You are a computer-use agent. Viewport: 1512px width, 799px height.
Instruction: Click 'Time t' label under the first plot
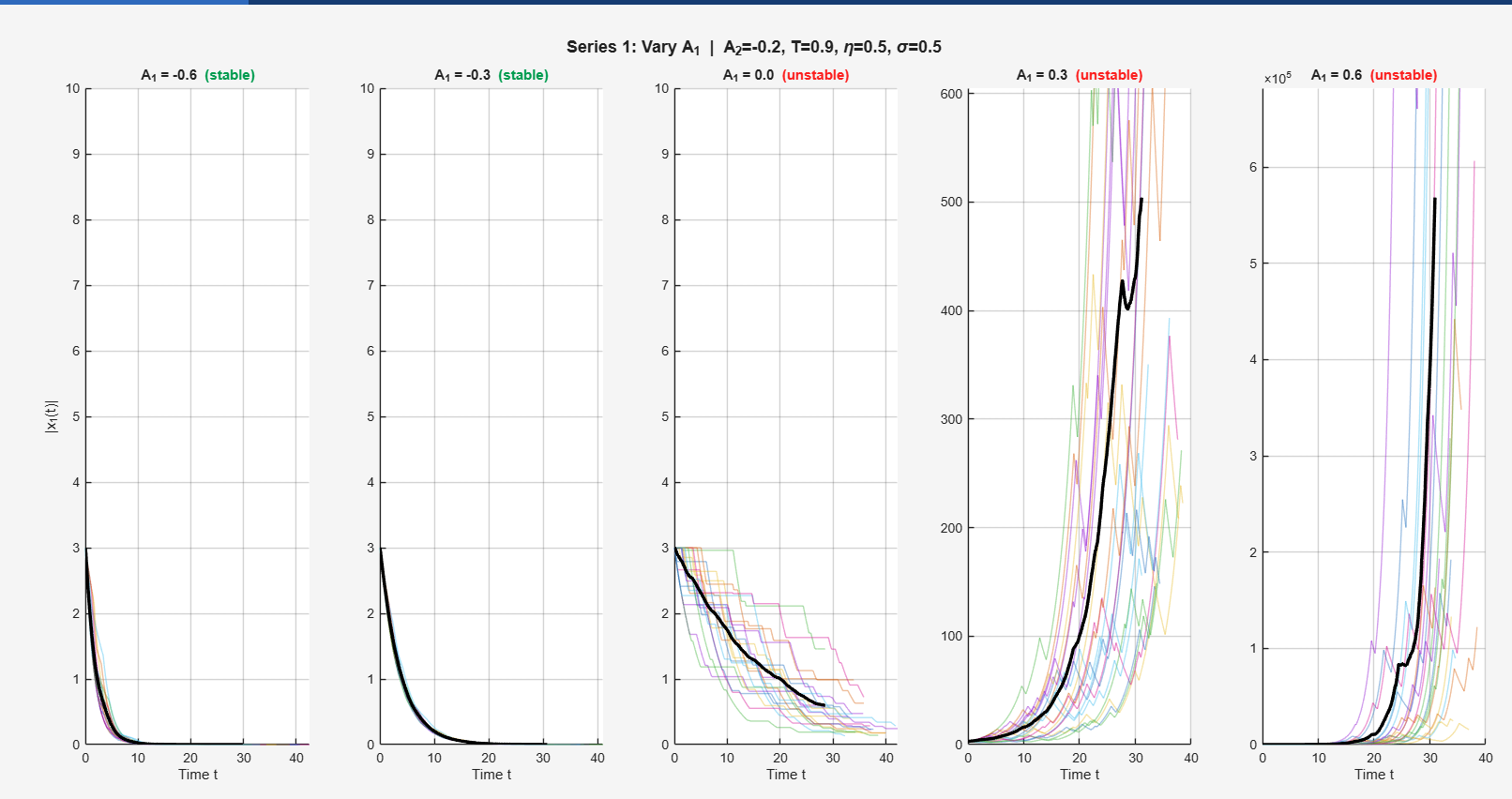[198, 775]
